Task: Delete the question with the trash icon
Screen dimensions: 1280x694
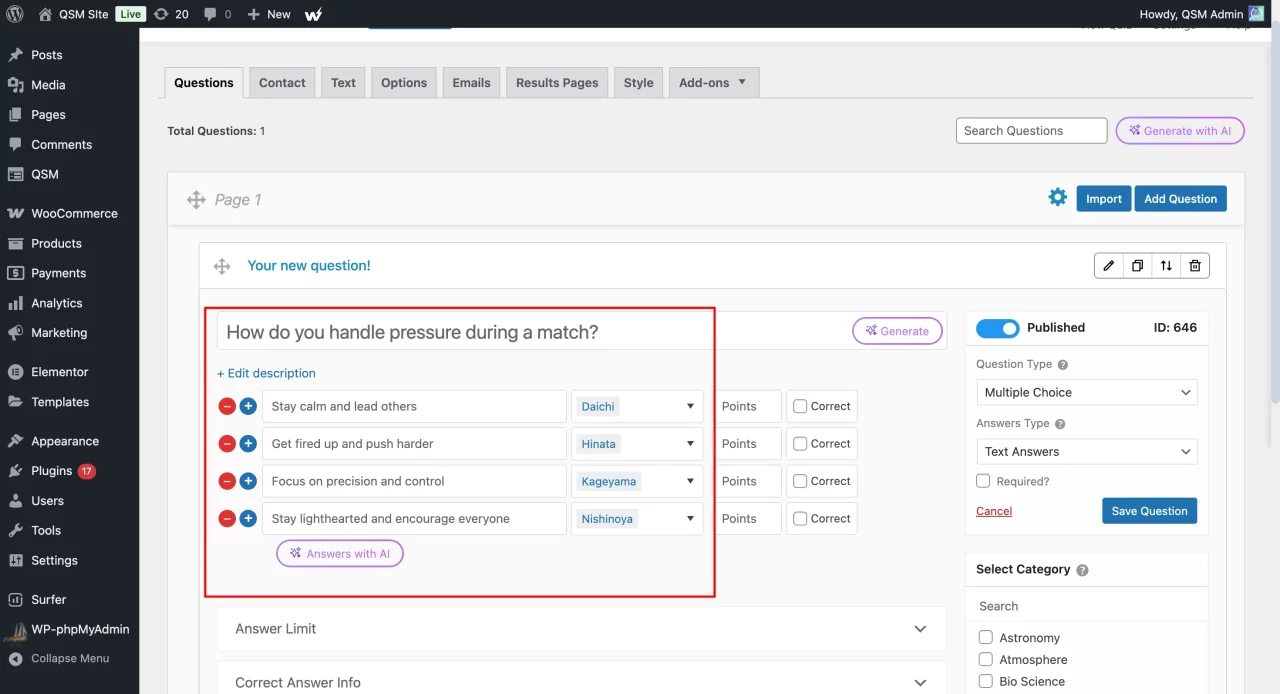Action: [1195, 266]
